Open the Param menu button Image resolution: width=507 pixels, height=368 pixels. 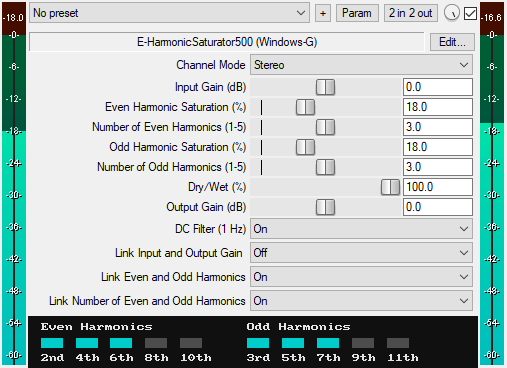point(357,13)
